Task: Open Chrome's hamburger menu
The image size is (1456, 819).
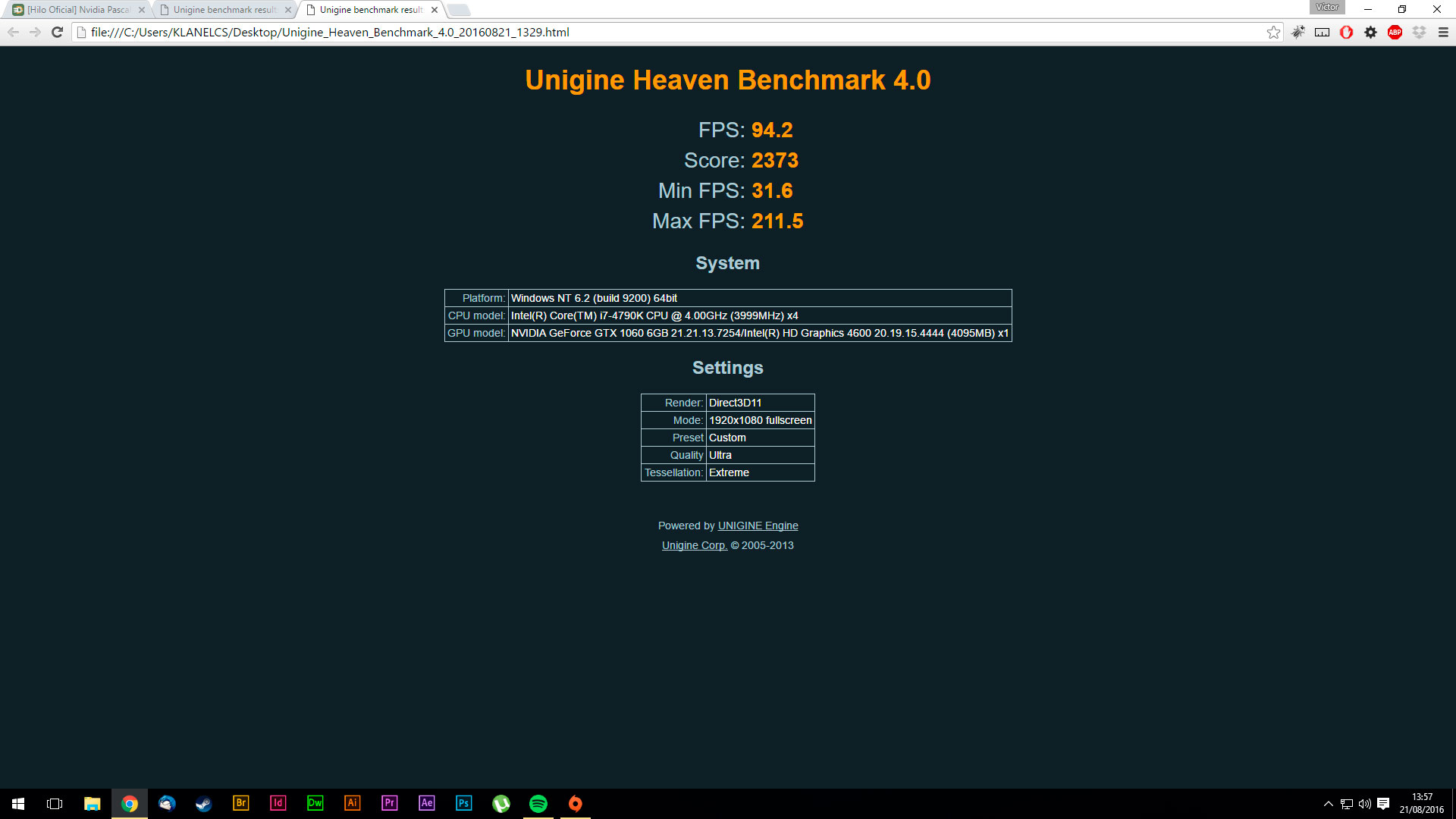Action: coord(1443,32)
